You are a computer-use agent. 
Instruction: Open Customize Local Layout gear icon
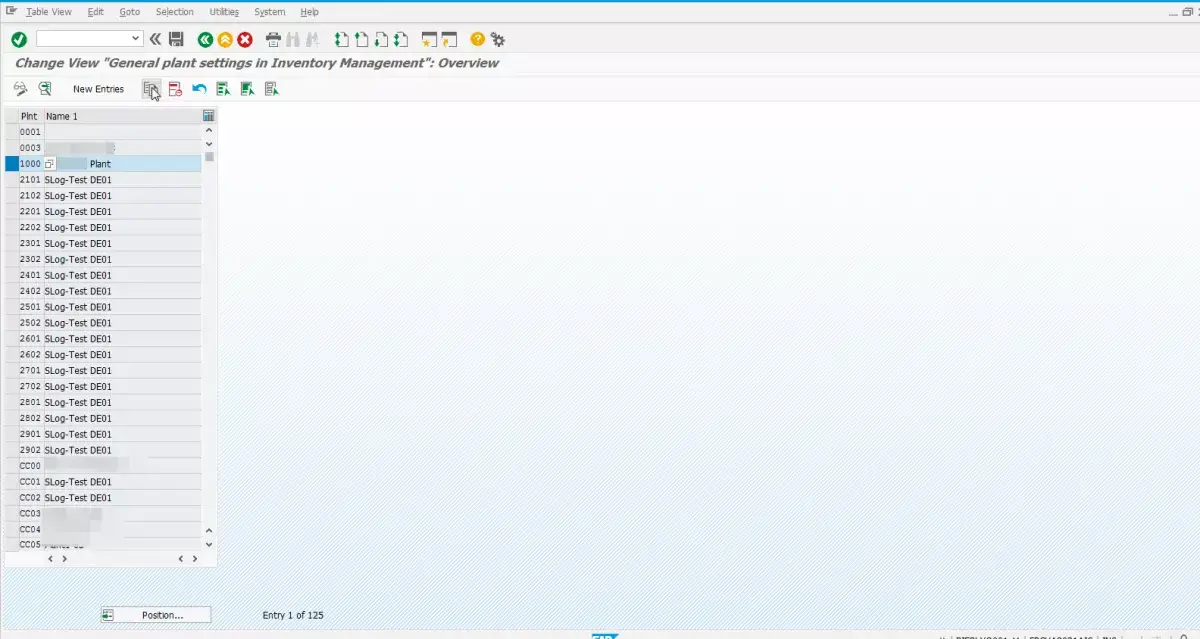497,39
